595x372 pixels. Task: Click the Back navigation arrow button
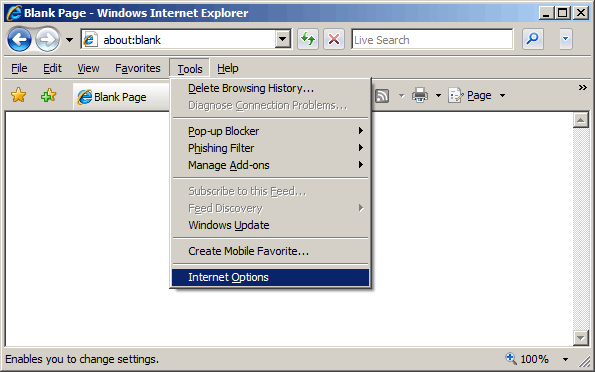click(x=19, y=39)
